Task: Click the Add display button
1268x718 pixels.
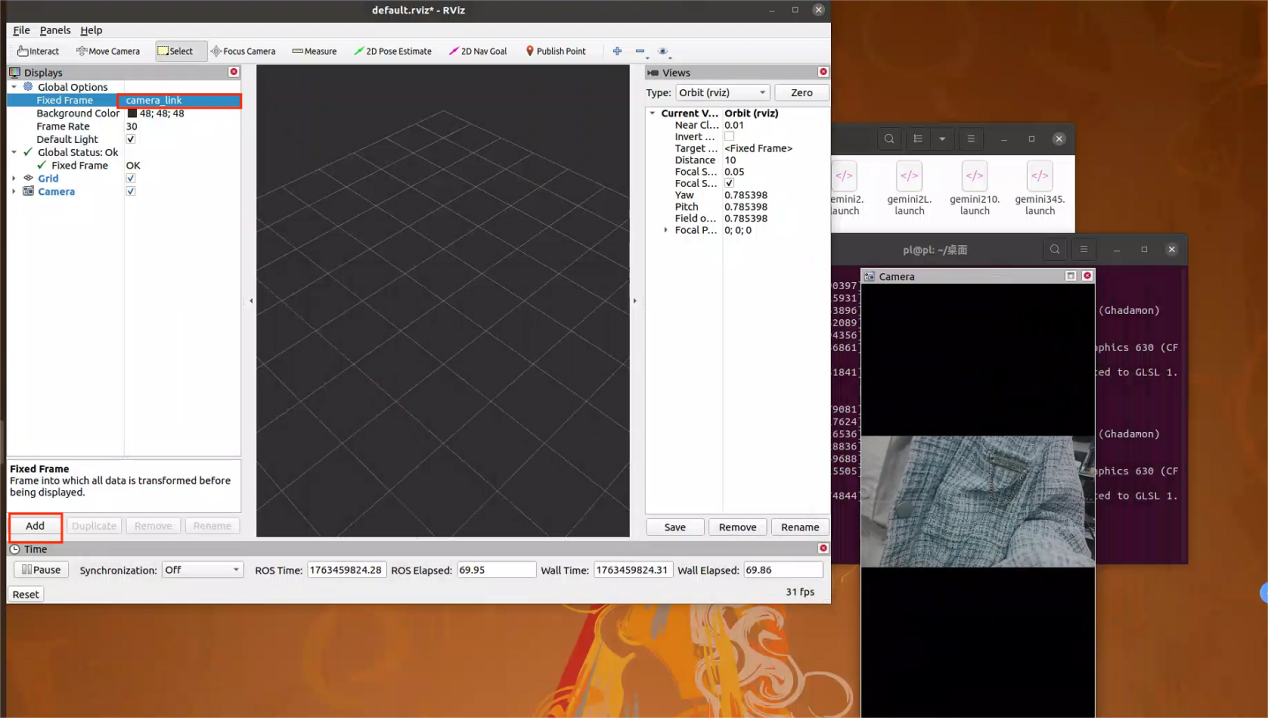Action: click(35, 526)
